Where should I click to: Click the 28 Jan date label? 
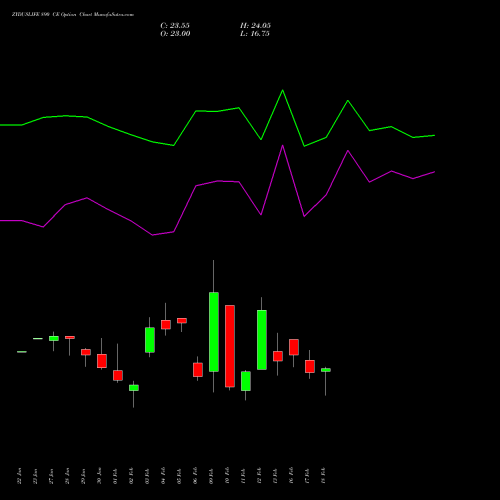pyautogui.click(x=67, y=476)
